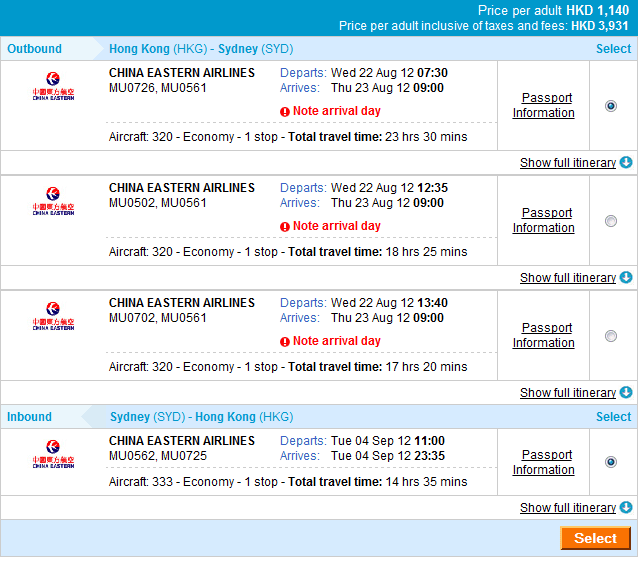Image resolution: width=640 pixels, height=564 pixels.
Task: Click red arrival day alert icon on 12:35 flight
Action: click(x=285, y=227)
